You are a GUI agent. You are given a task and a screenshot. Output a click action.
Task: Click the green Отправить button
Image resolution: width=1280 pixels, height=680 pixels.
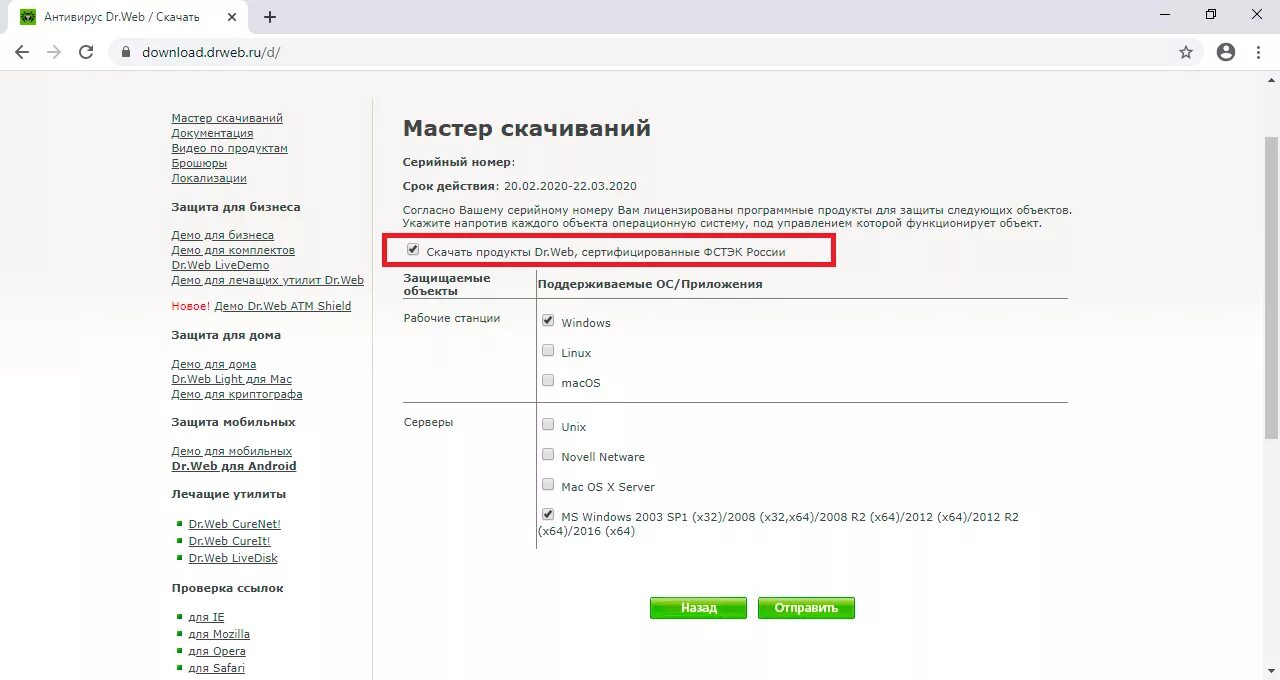[806, 608]
